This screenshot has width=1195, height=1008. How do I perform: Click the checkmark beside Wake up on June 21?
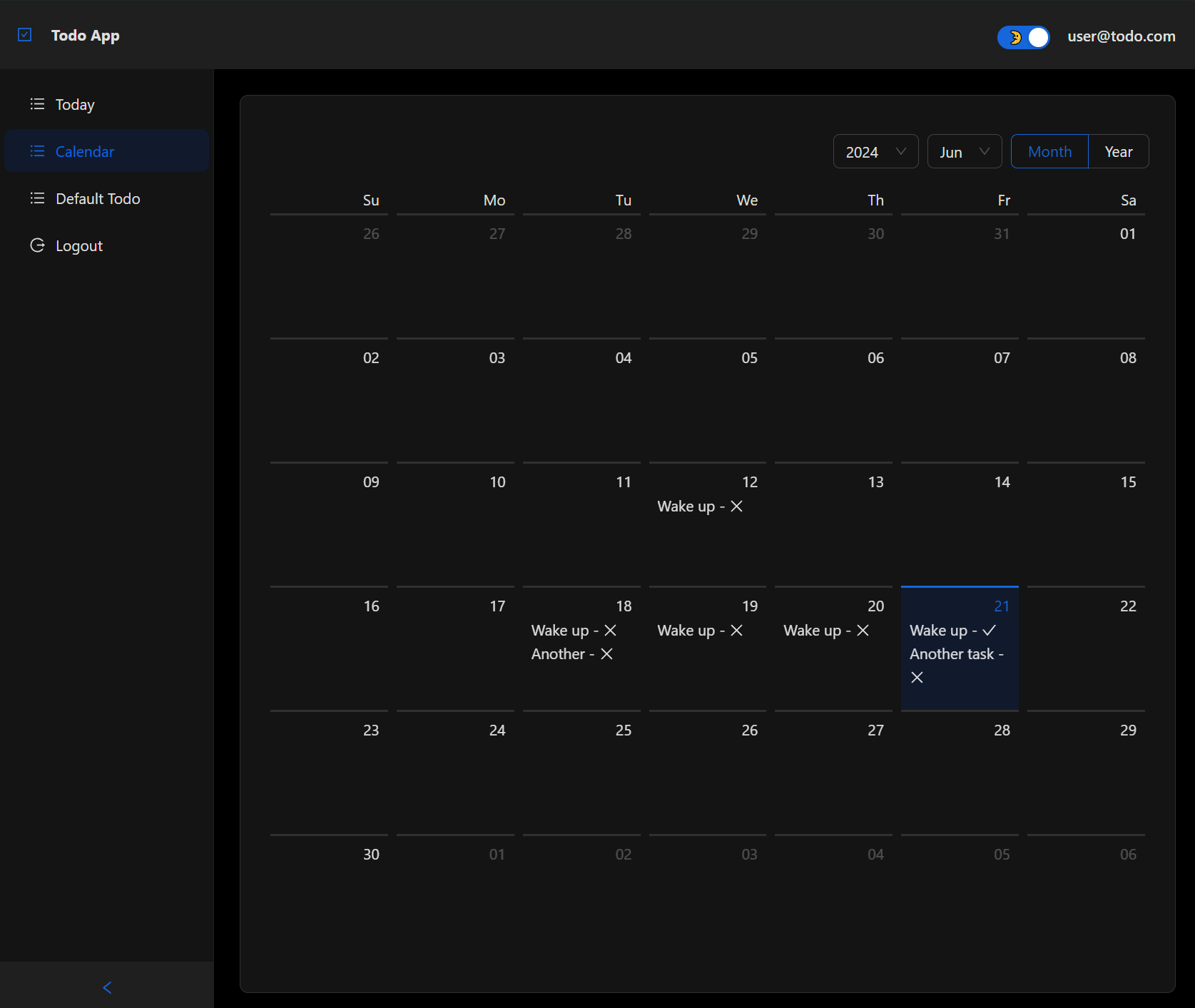[x=990, y=630]
